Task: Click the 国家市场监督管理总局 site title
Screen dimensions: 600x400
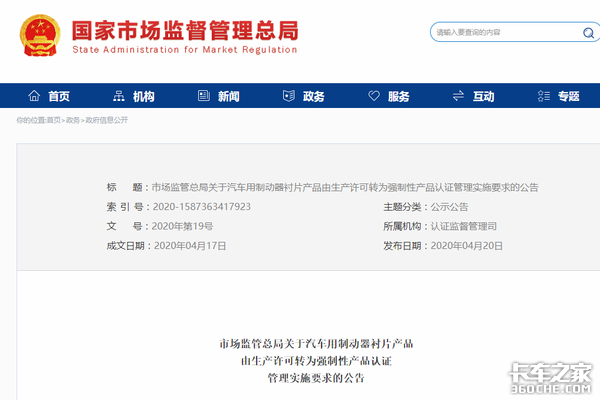Action: coord(185,26)
